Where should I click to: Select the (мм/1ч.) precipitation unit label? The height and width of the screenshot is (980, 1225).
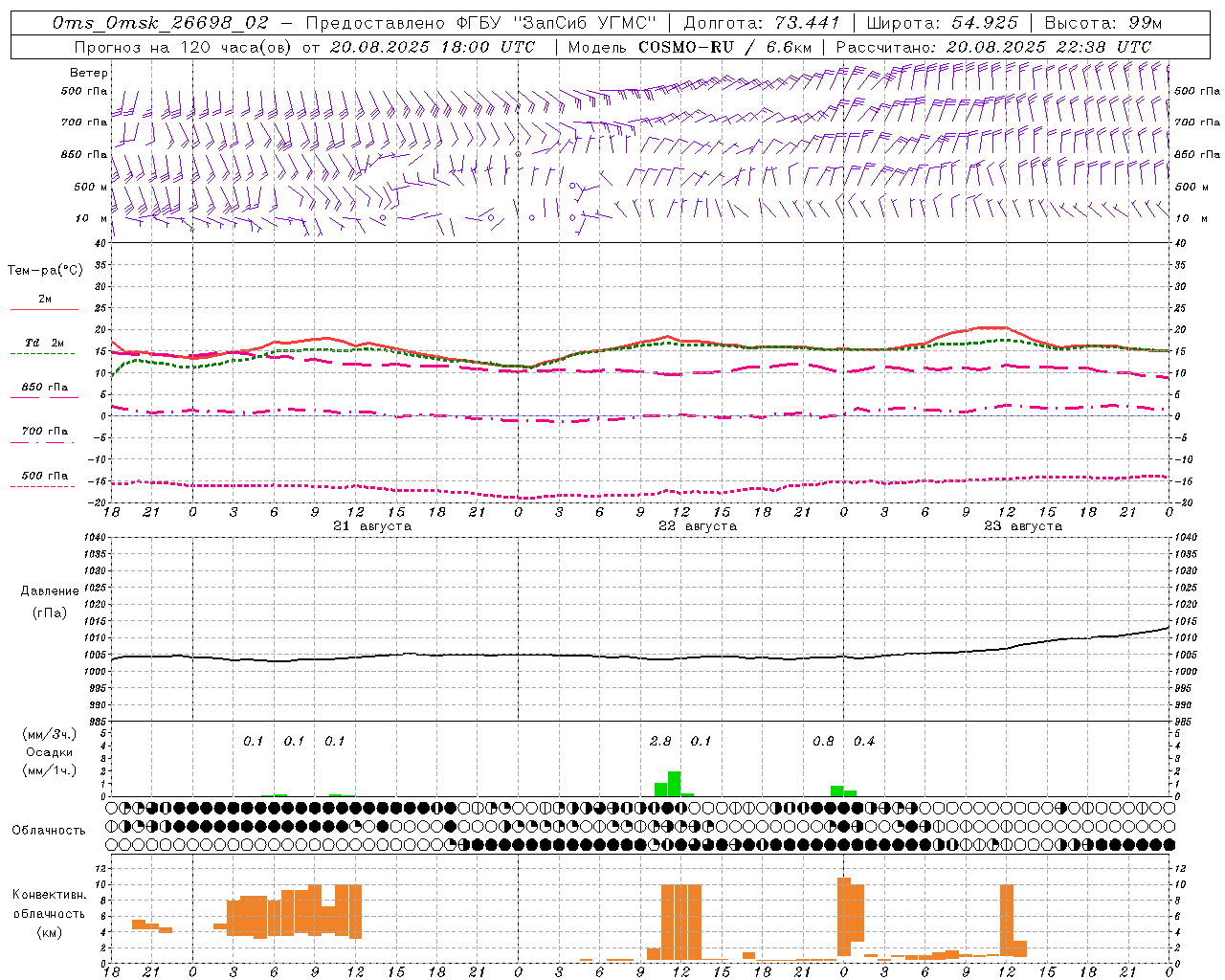pos(50,770)
